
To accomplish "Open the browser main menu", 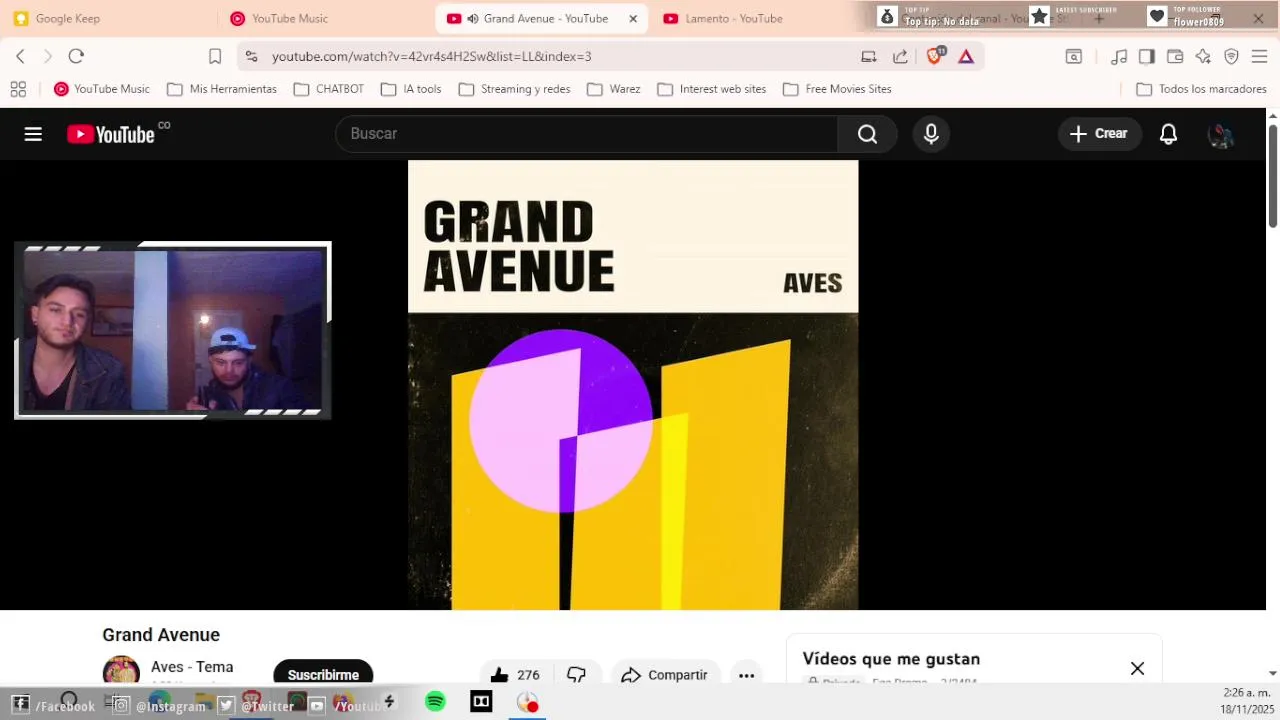I will 1259,56.
